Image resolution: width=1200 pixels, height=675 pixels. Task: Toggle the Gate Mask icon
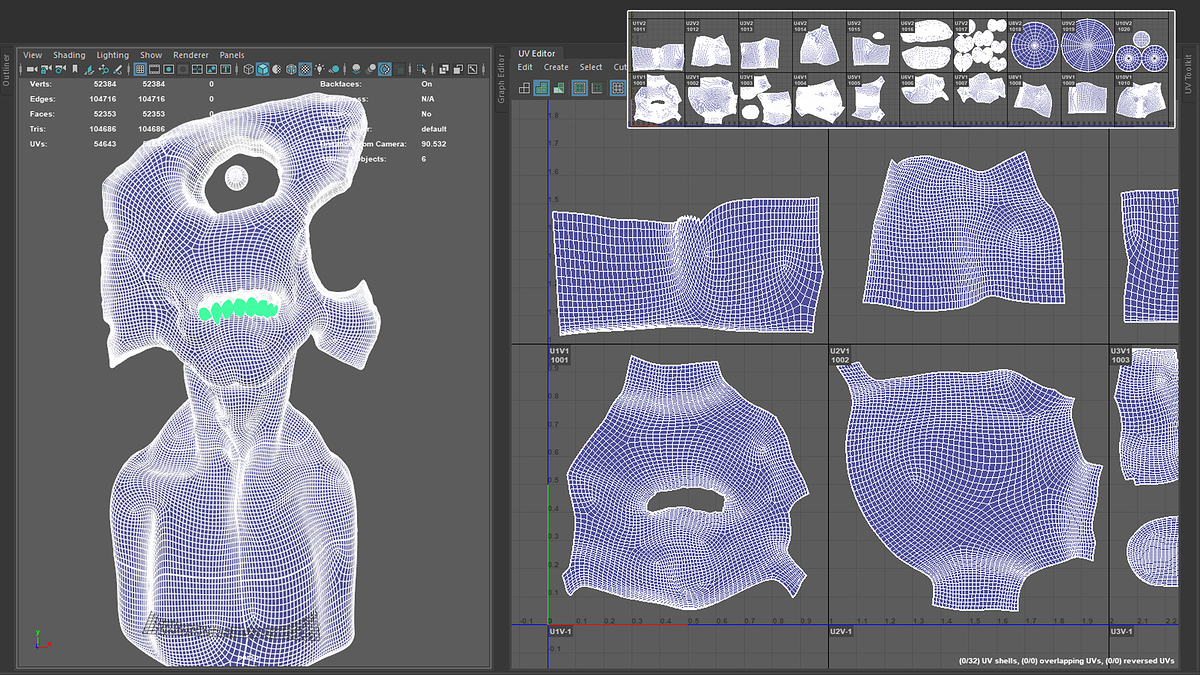182,69
